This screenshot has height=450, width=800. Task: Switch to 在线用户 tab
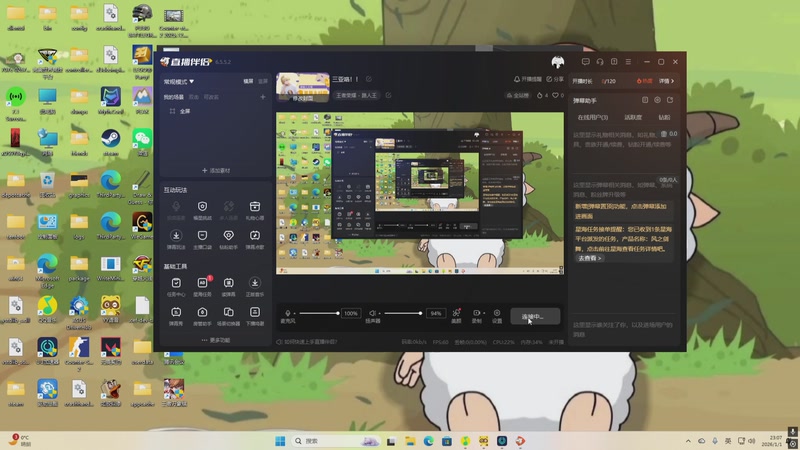click(592, 117)
